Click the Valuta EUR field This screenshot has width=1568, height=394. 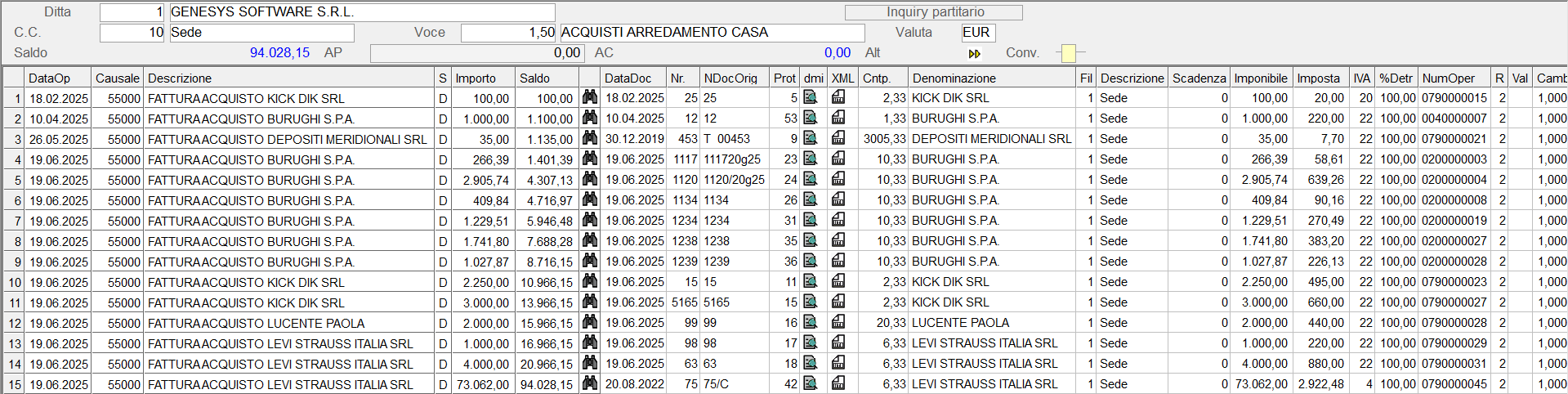977,33
